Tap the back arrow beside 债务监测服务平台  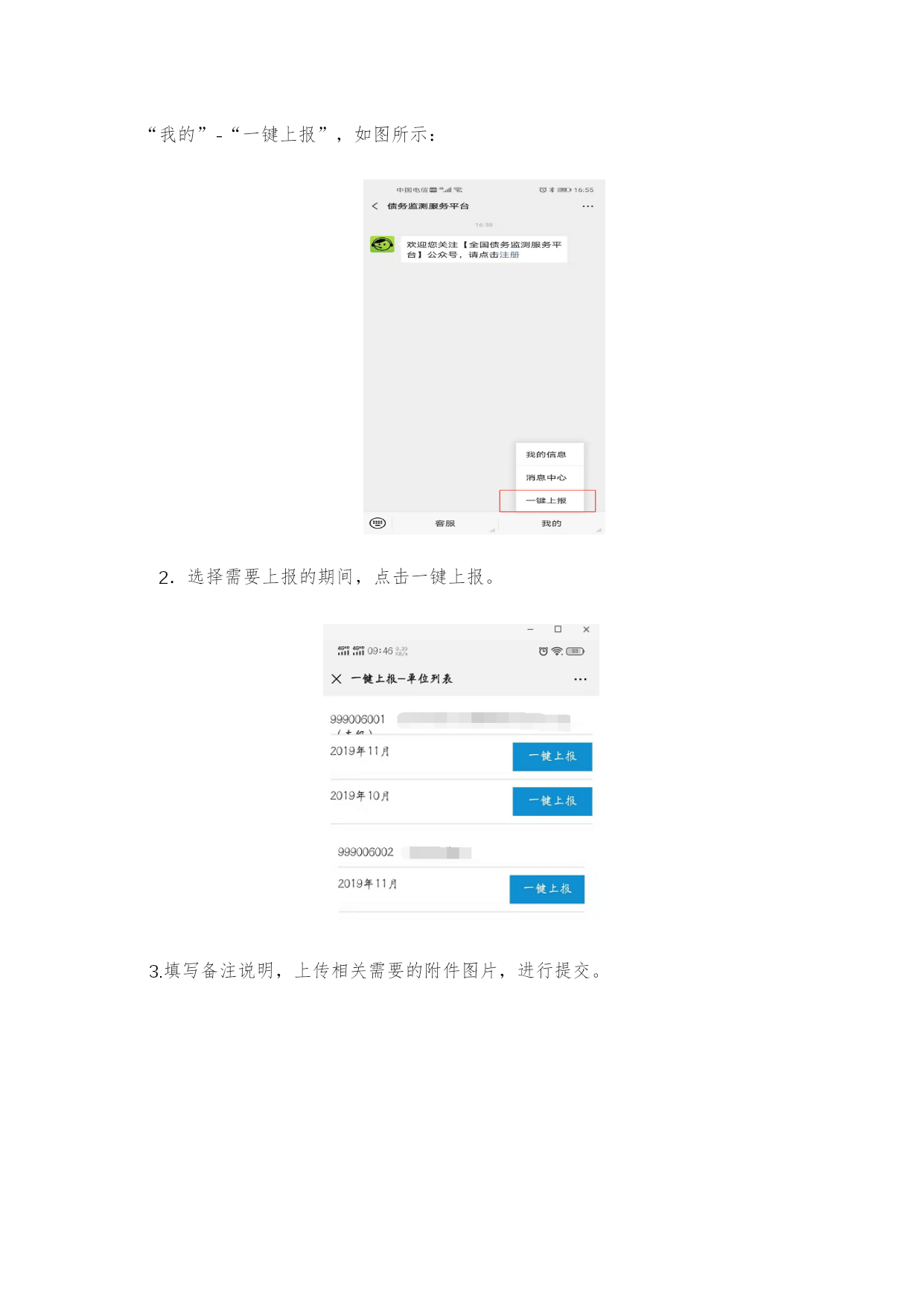(375, 206)
